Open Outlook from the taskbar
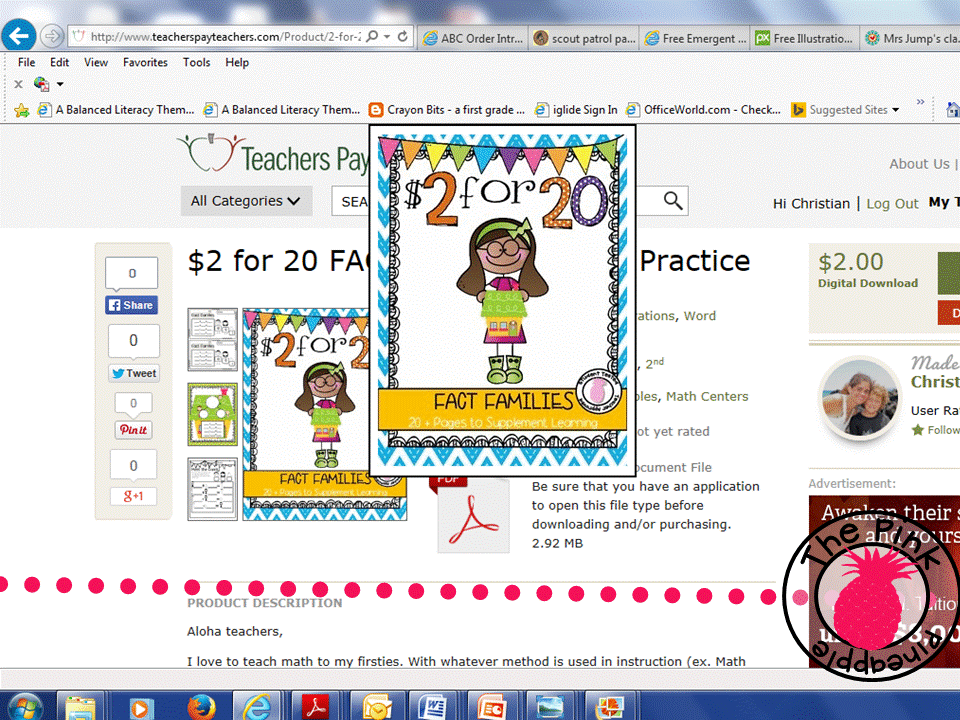 (x=375, y=708)
